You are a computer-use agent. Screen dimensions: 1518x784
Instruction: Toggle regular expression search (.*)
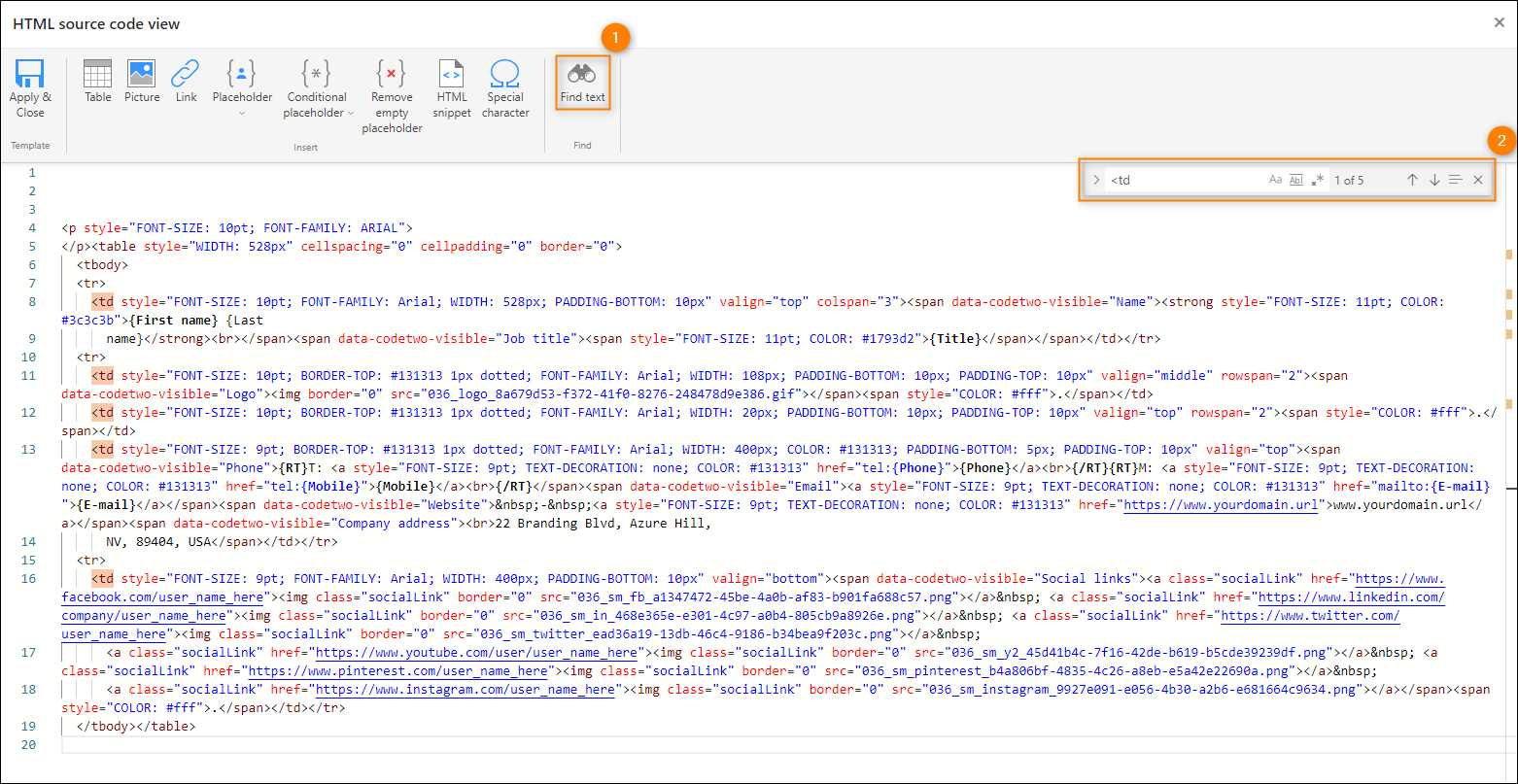point(1317,180)
